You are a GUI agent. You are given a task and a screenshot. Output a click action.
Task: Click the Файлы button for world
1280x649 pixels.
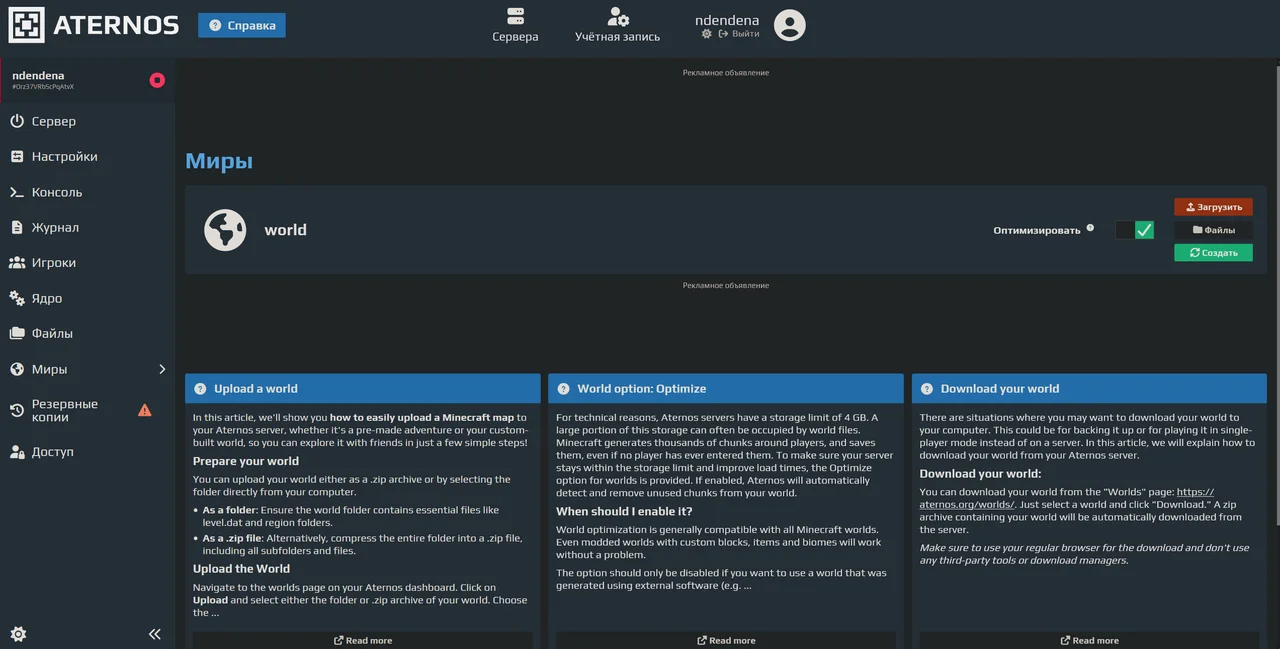1213,230
